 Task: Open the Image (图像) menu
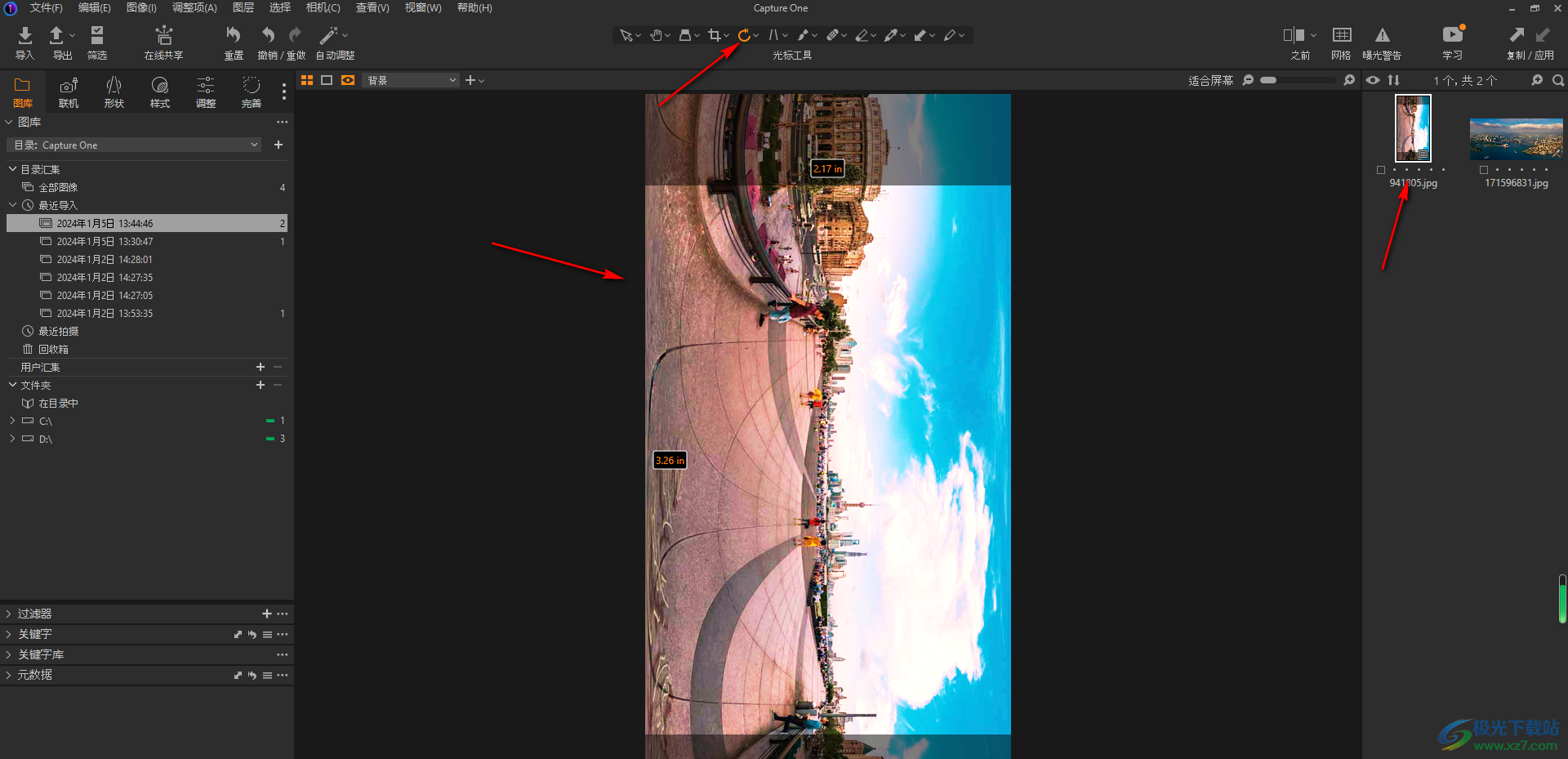[x=141, y=8]
